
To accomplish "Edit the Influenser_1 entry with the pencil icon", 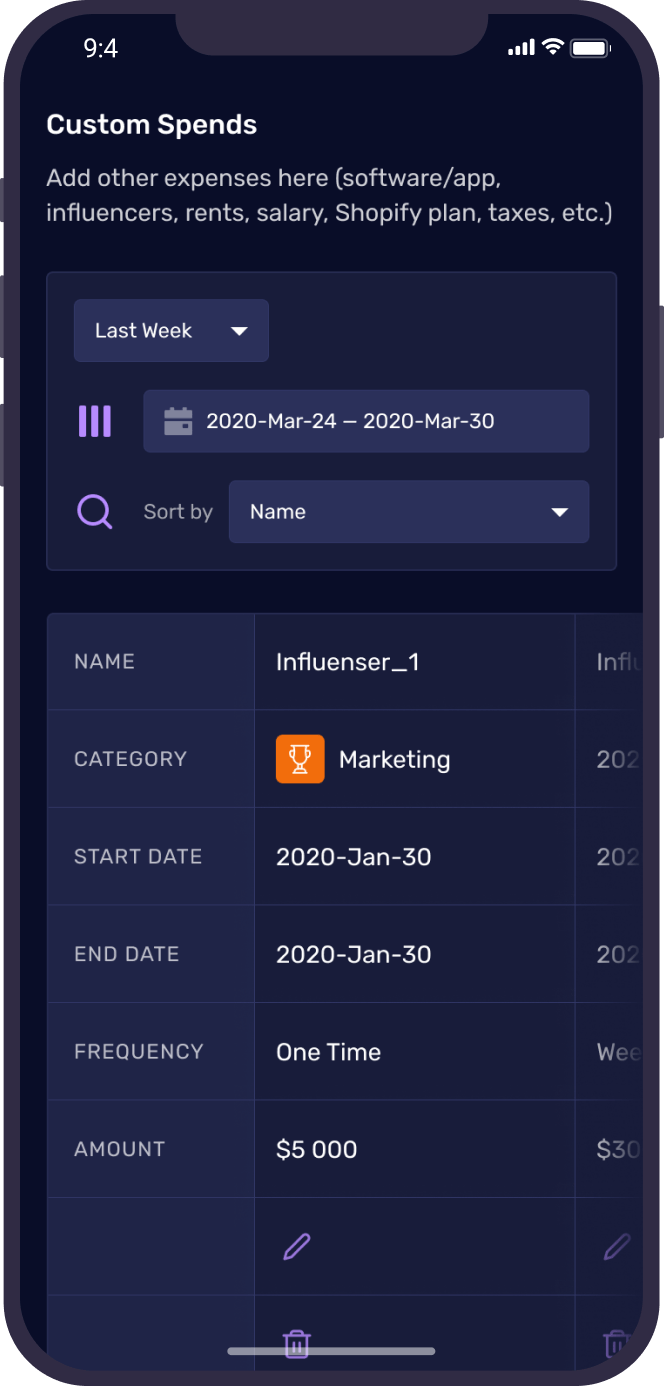I will 296,1246.
